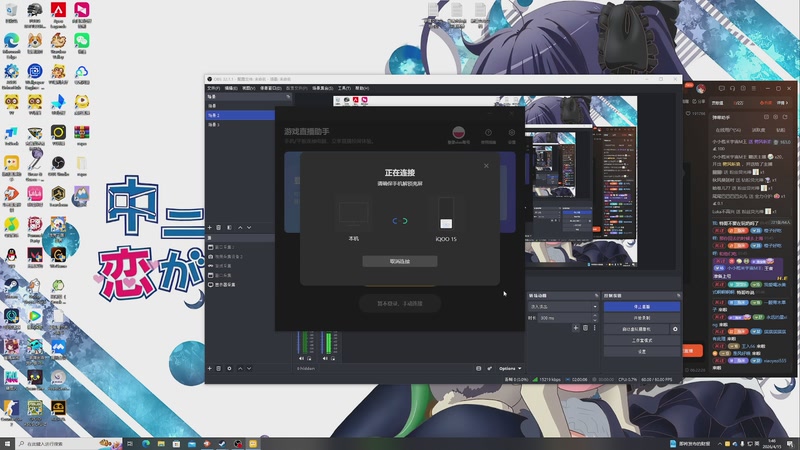Select scene 场景 3 in scenes list
Viewport: 800px width, 450px height.
[240, 124]
